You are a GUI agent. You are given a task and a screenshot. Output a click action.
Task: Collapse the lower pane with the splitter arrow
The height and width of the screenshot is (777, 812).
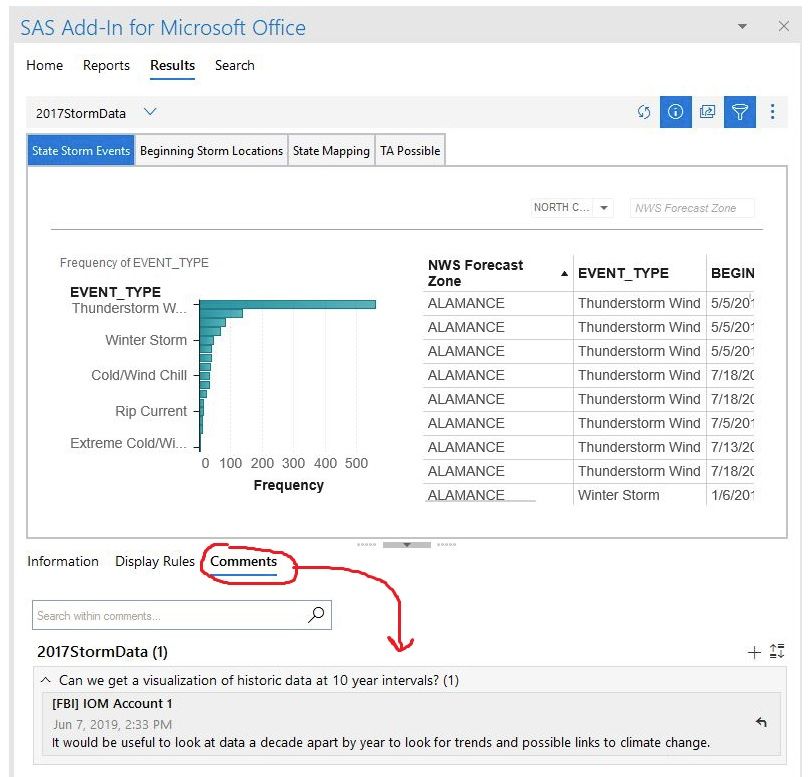pyautogui.click(x=406, y=545)
